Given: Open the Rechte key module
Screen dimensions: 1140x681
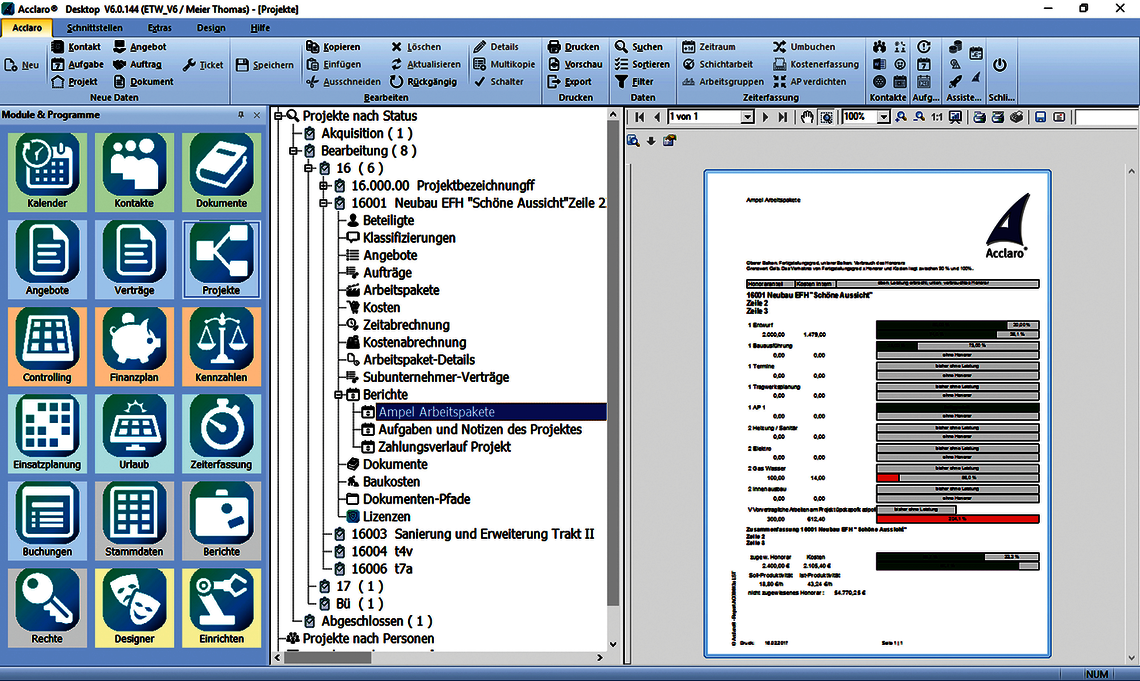Looking at the screenshot, I should click(x=47, y=608).
